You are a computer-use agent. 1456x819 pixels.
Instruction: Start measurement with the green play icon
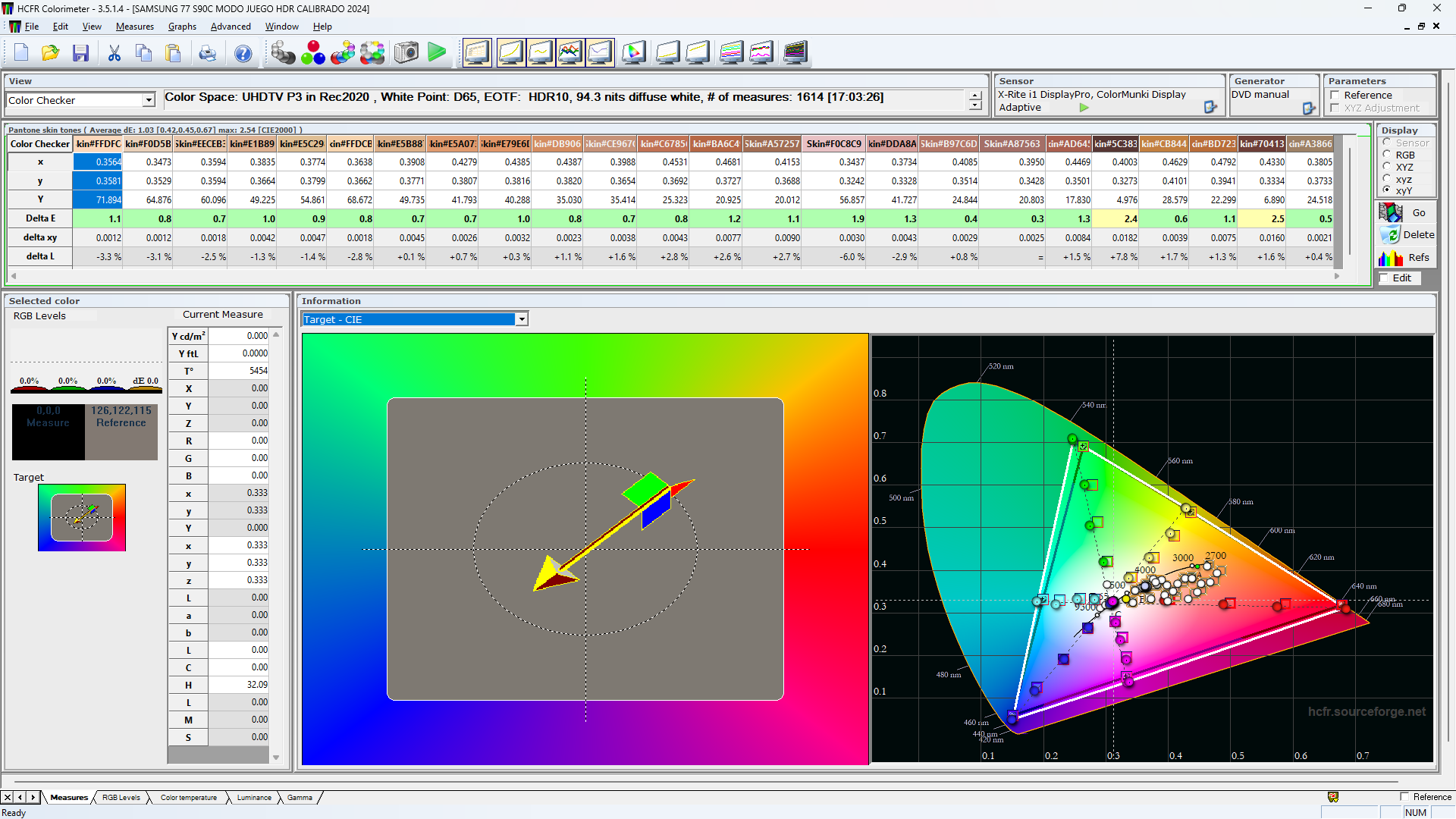pyautogui.click(x=437, y=52)
